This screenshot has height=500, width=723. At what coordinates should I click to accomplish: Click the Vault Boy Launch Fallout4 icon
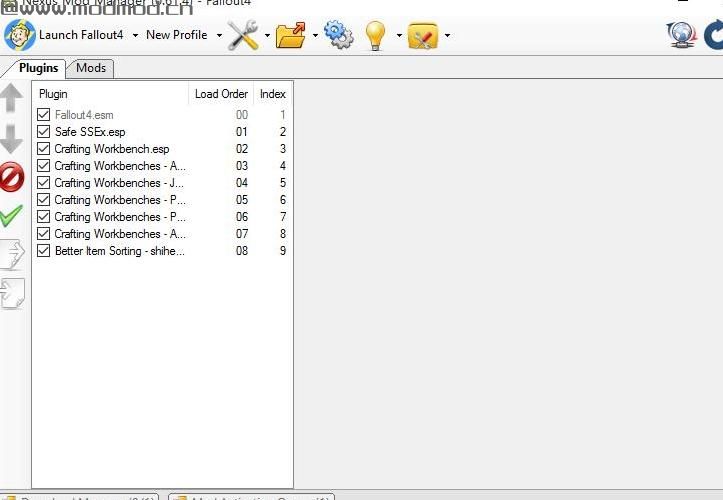[x=19, y=35]
